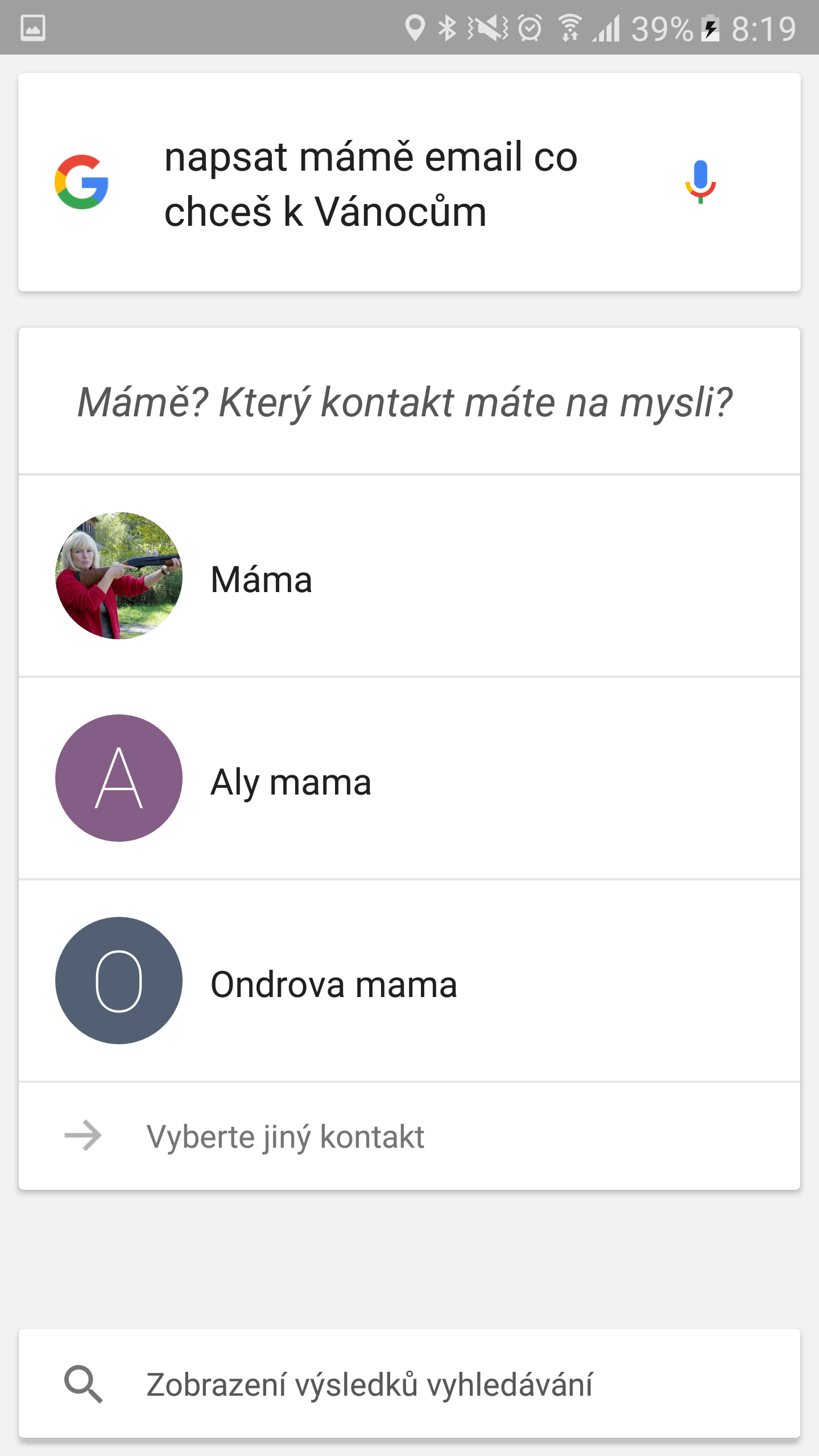Viewport: 819px width, 1456px height.
Task: Tap the Google logo icon
Action: [x=81, y=182]
